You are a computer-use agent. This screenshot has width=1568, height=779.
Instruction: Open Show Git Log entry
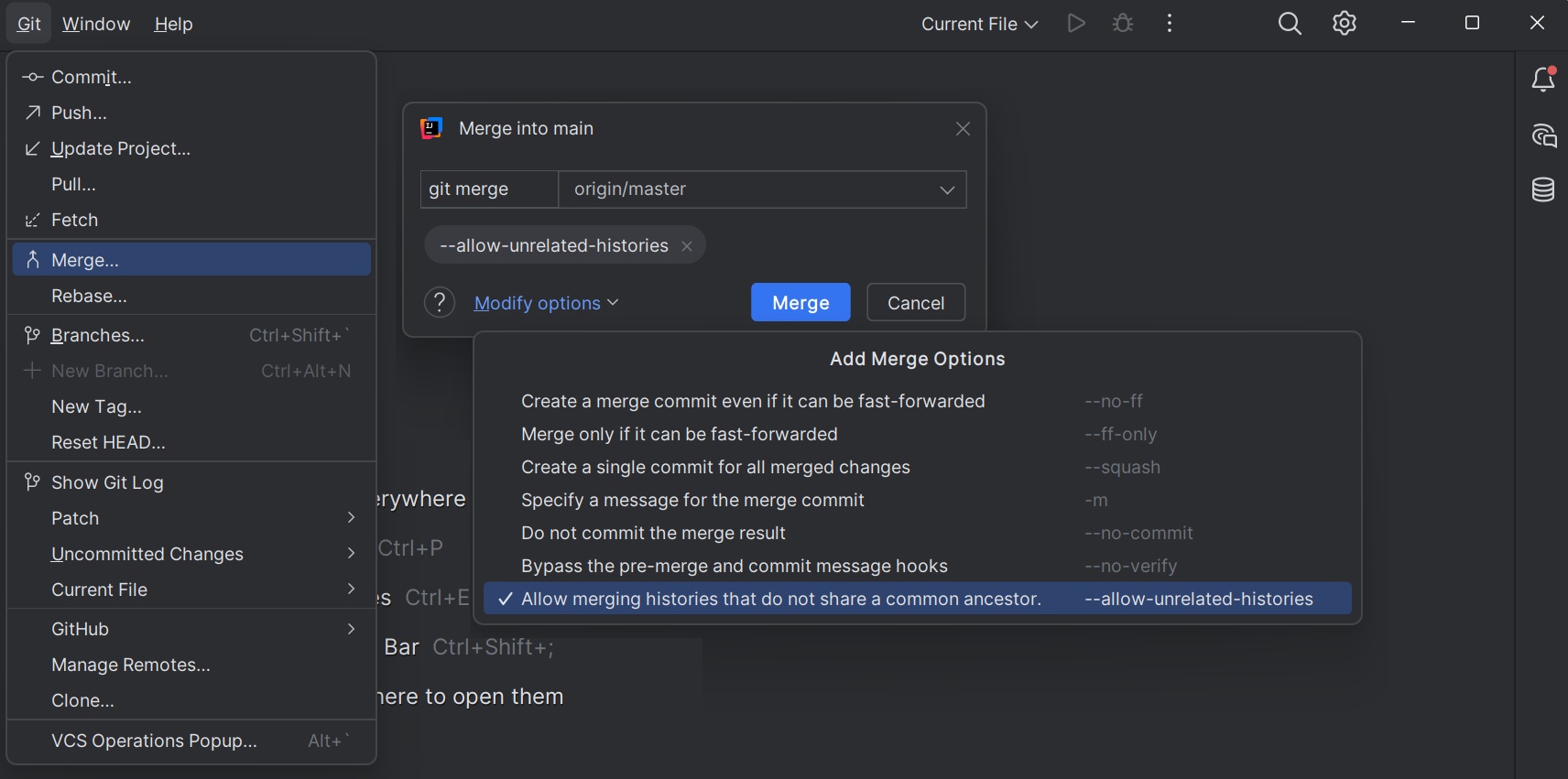pos(191,482)
